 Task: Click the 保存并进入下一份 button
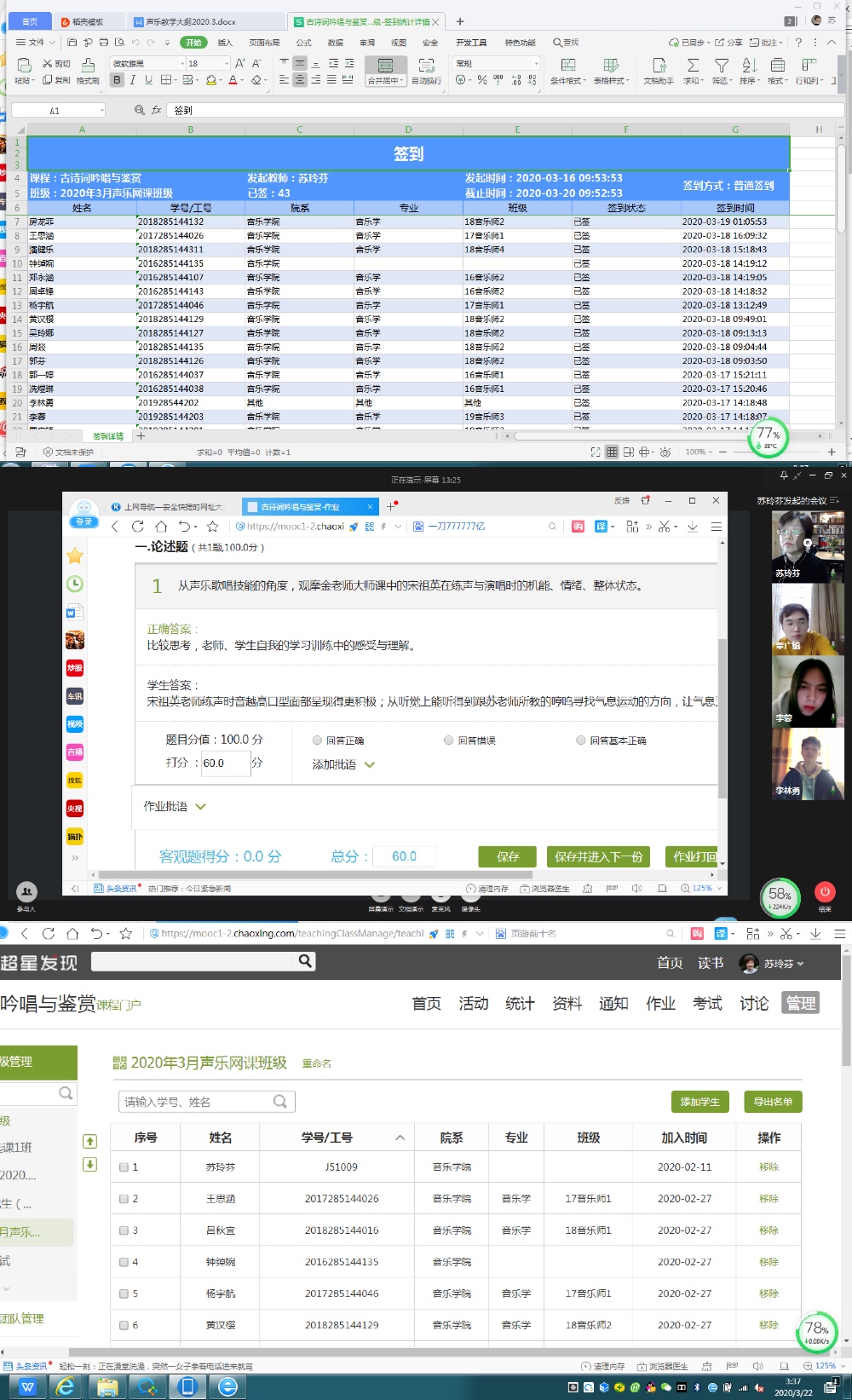pos(599,856)
